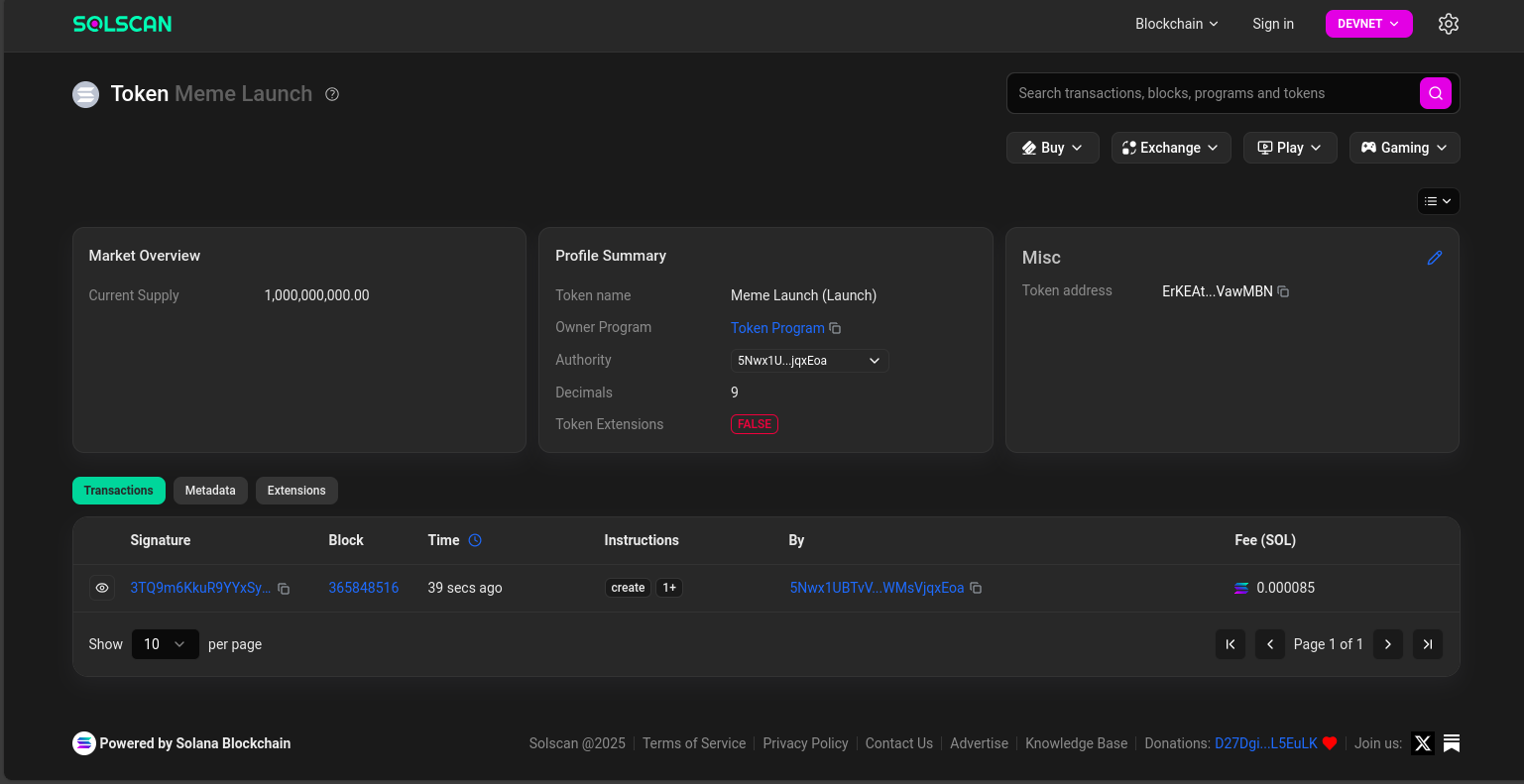Go to first page of transactions
The width and height of the screenshot is (1524, 784).
1231,644
